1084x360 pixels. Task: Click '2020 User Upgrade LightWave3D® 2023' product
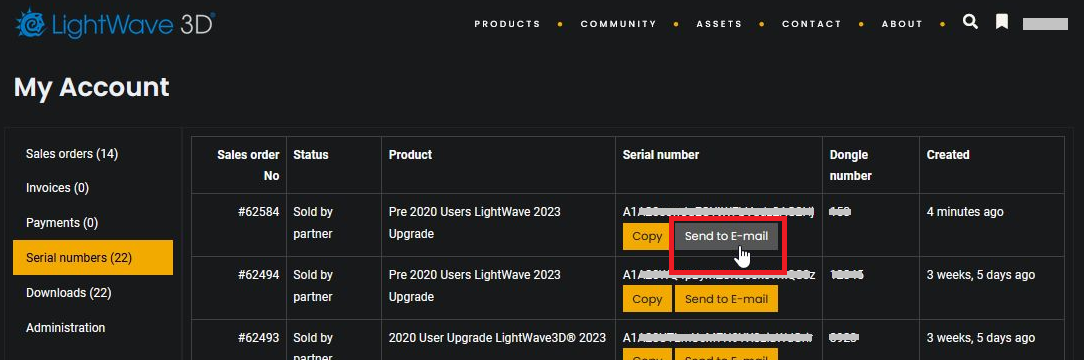point(497,337)
